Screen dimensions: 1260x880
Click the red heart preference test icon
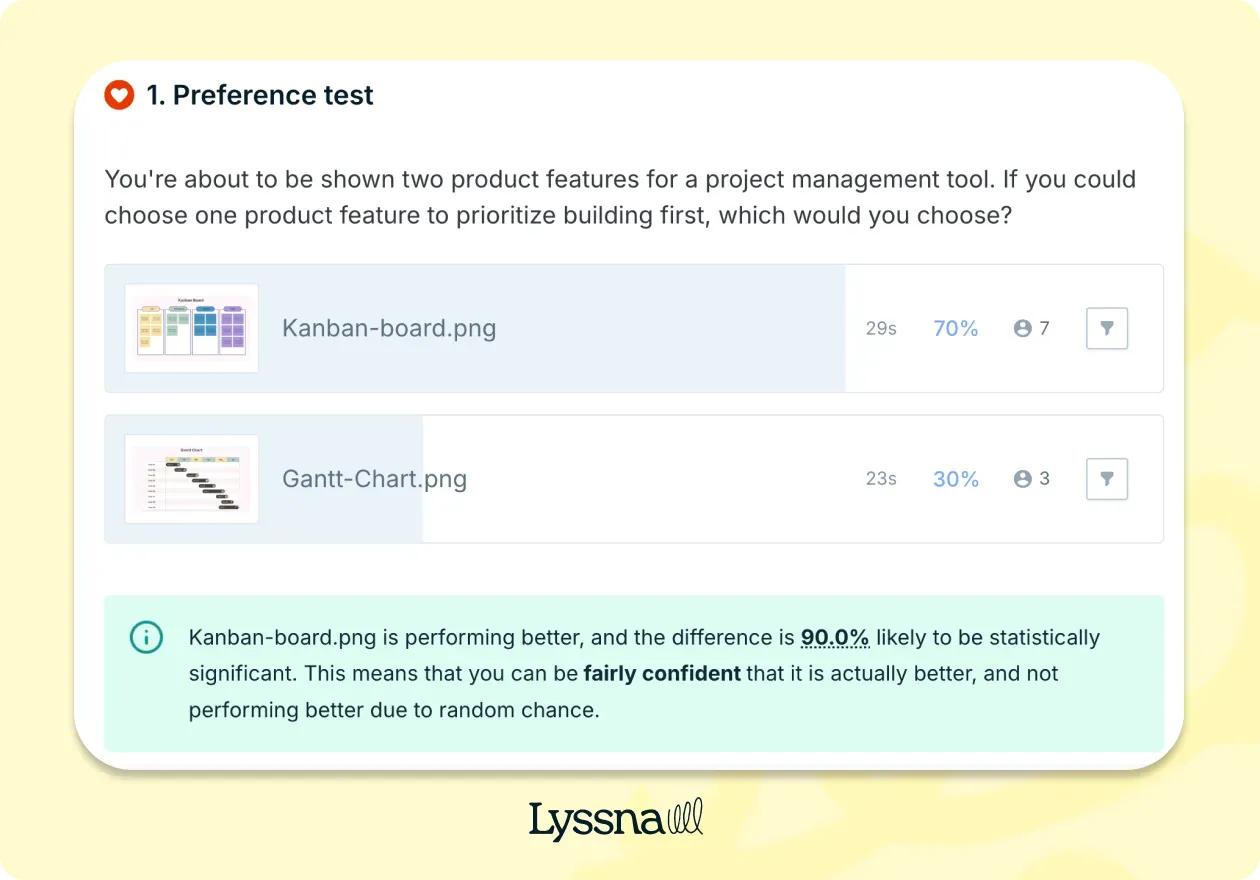click(x=119, y=96)
